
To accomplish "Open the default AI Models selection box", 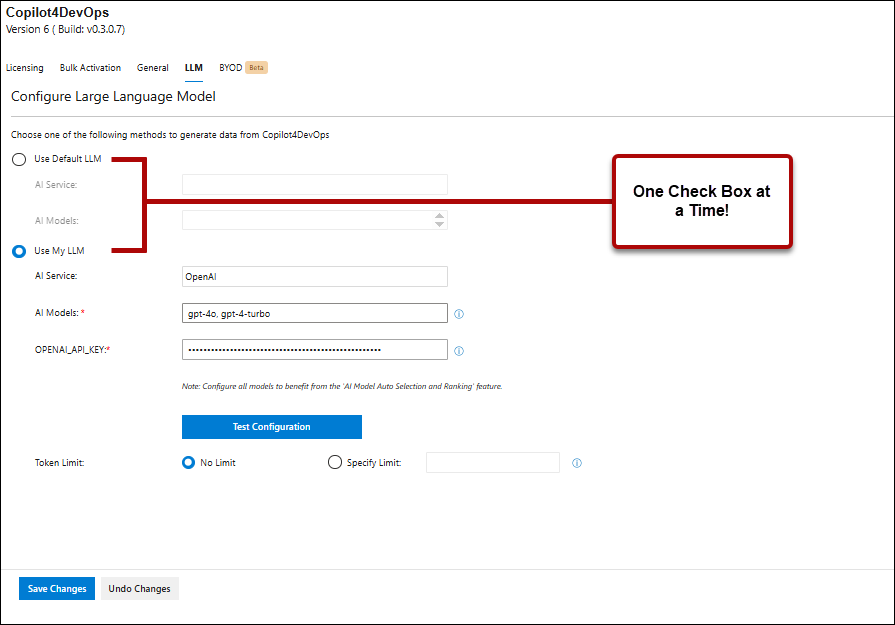I will [x=306, y=220].
